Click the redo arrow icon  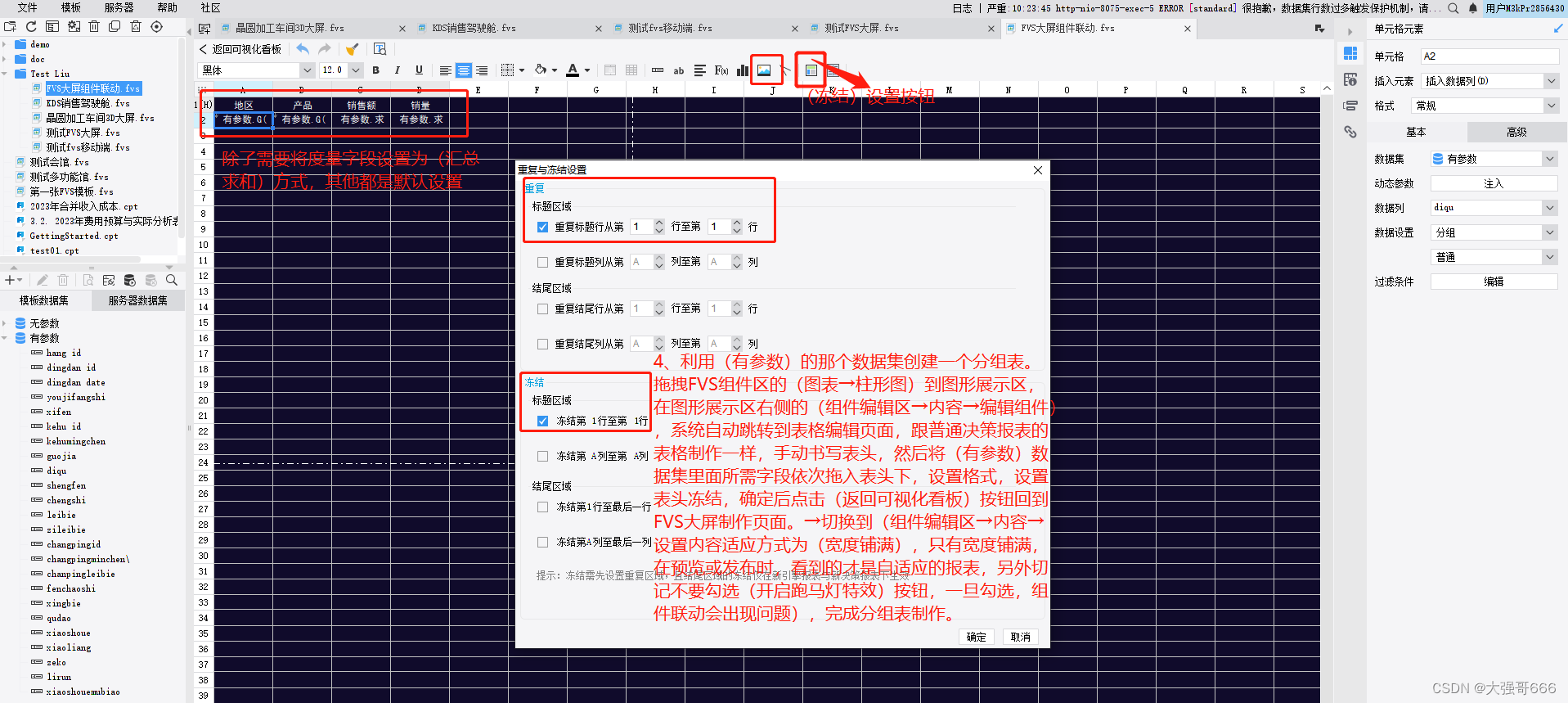click(x=325, y=49)
